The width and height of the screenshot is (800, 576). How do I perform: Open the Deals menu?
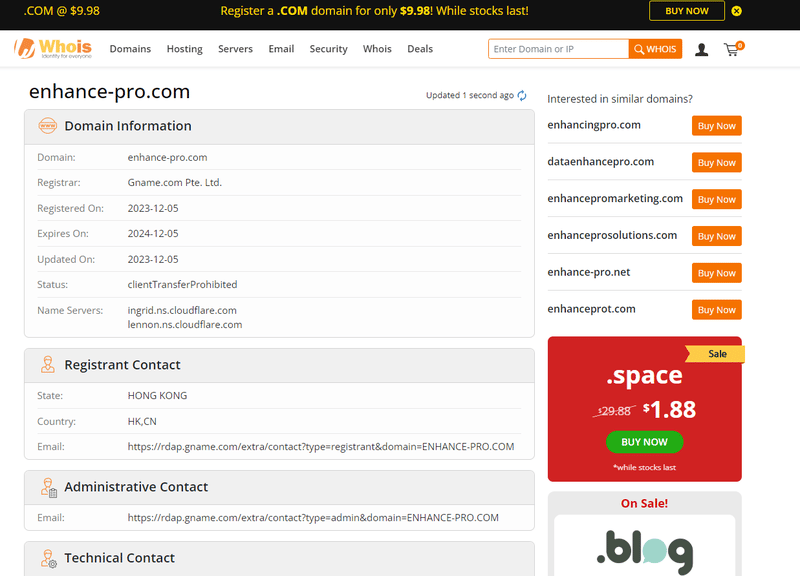tap(420, 49)
